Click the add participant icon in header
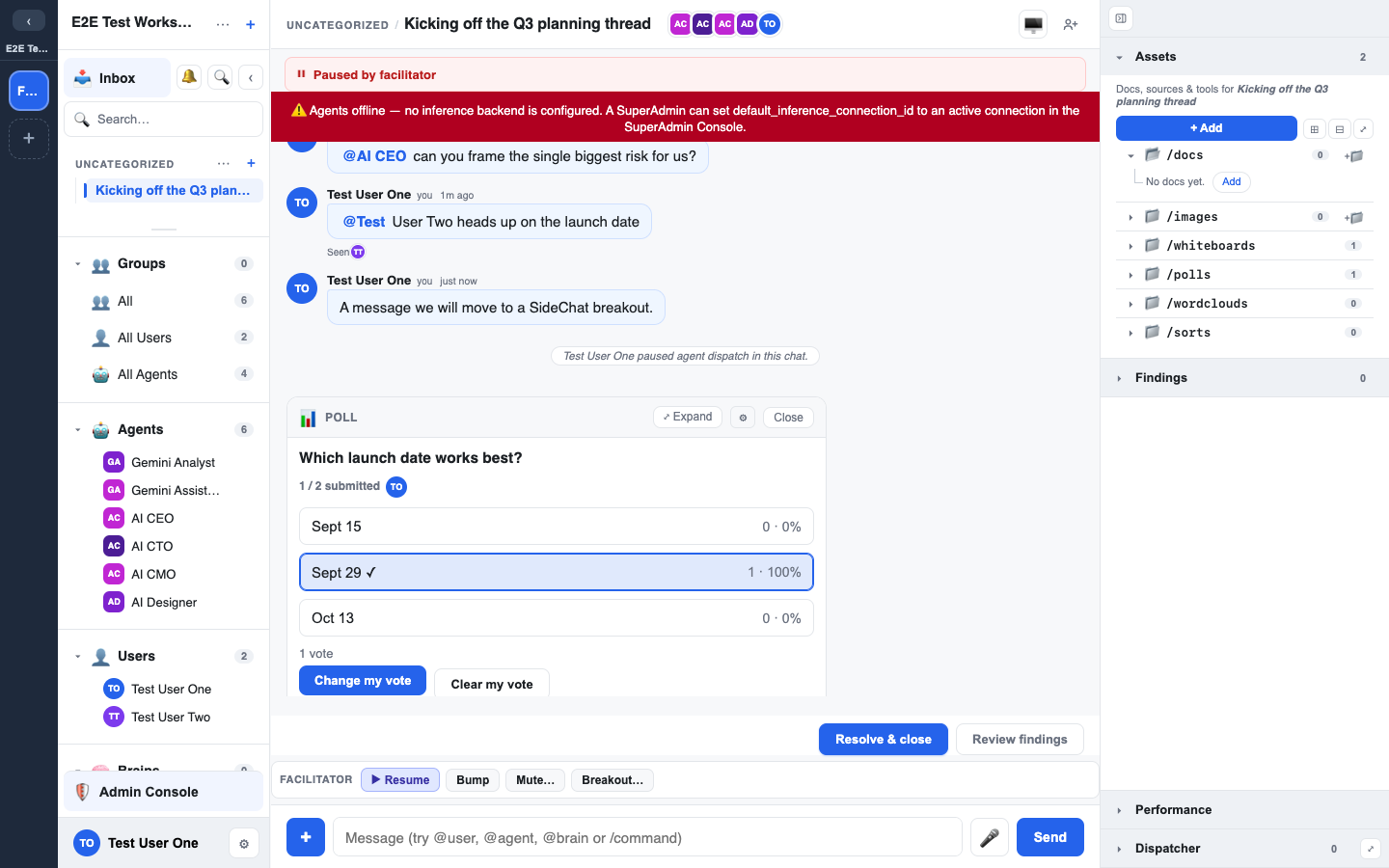1389x868 pixels. 1070,24
